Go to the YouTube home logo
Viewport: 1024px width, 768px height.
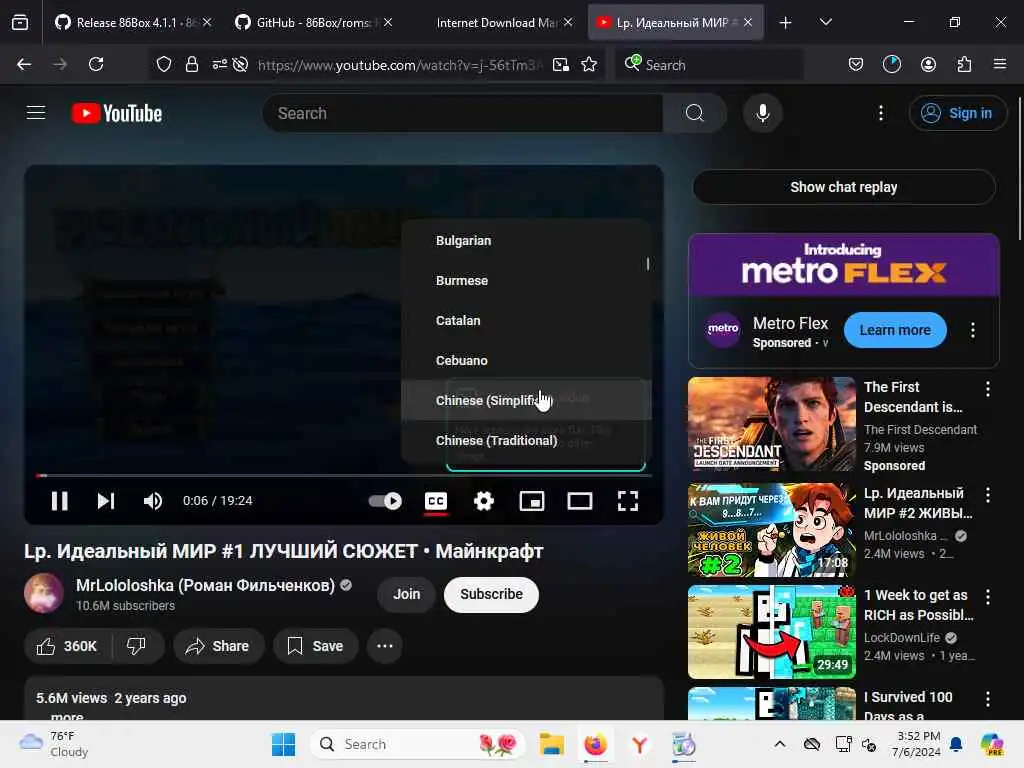click(x=117, y=113)
